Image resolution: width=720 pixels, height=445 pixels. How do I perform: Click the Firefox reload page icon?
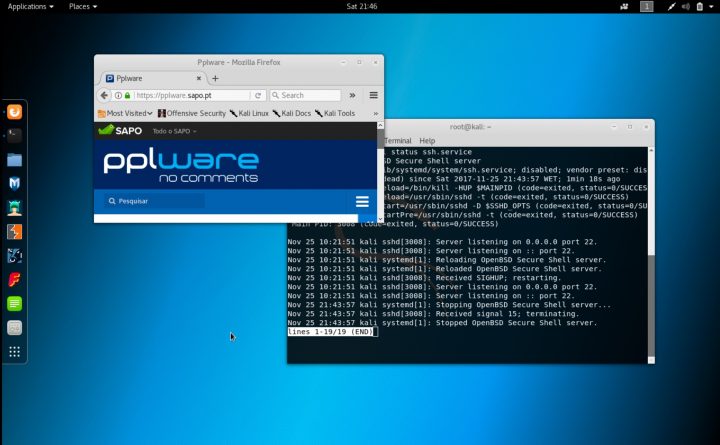pyautogui.click(x=258, y=95)
